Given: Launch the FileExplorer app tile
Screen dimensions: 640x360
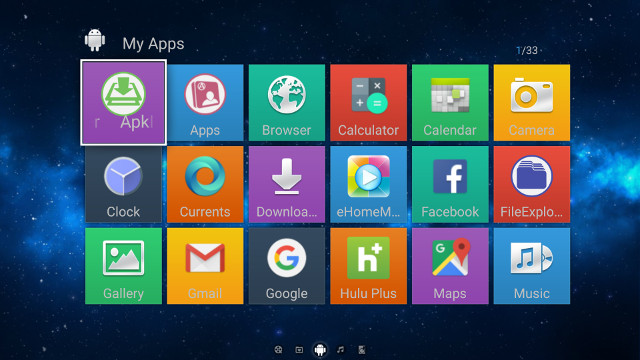Looking at the screenshot, I should pyautogui.click(x=531, y=184).
